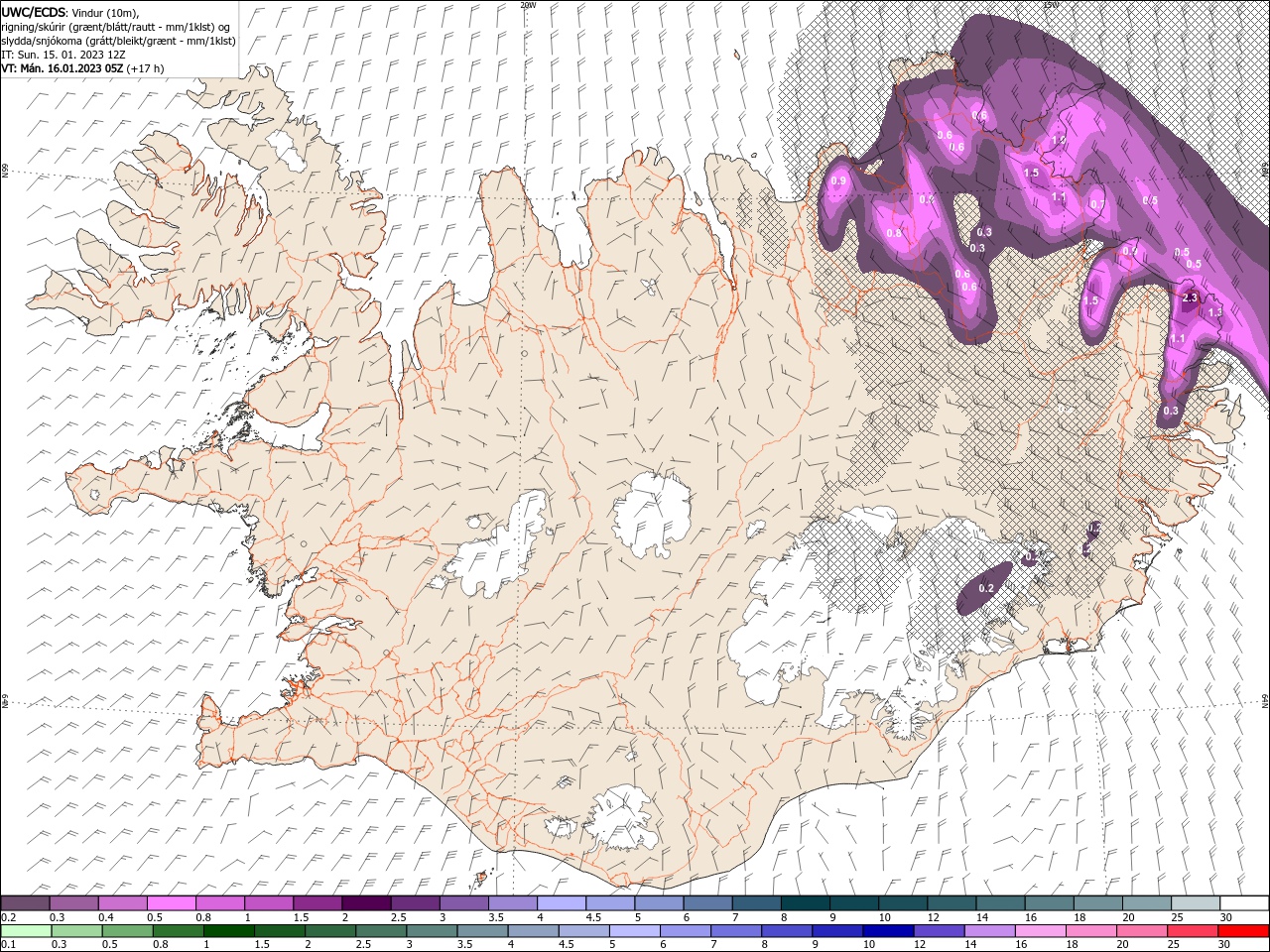This screenshot has height=952, width=1270.
Task: Click the 2.3 snowfall value on the map
Action: point(1191,297)
